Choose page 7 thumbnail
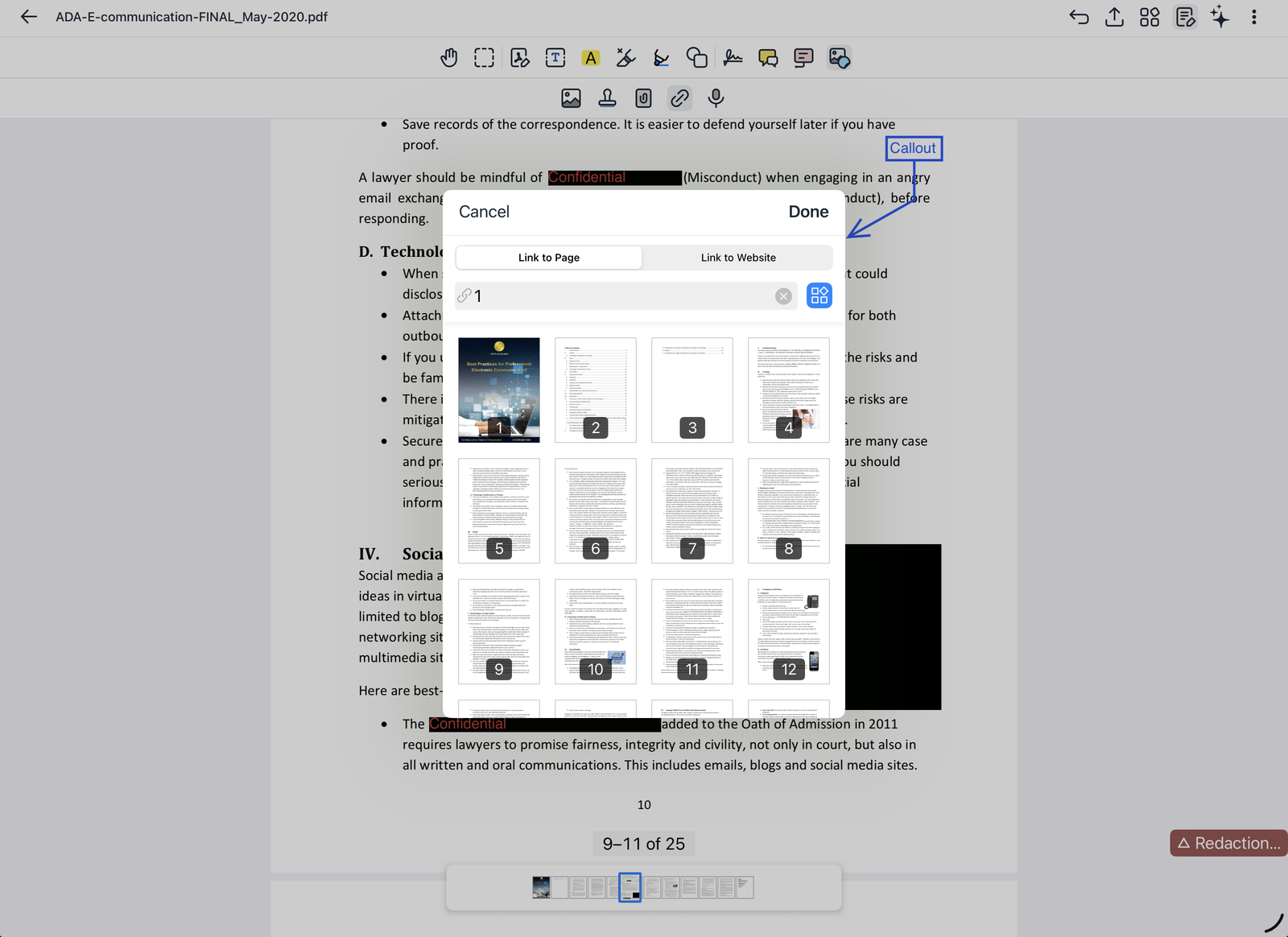Image resolution: width=1288 pixels, height=937 pixels. [692, 511]
